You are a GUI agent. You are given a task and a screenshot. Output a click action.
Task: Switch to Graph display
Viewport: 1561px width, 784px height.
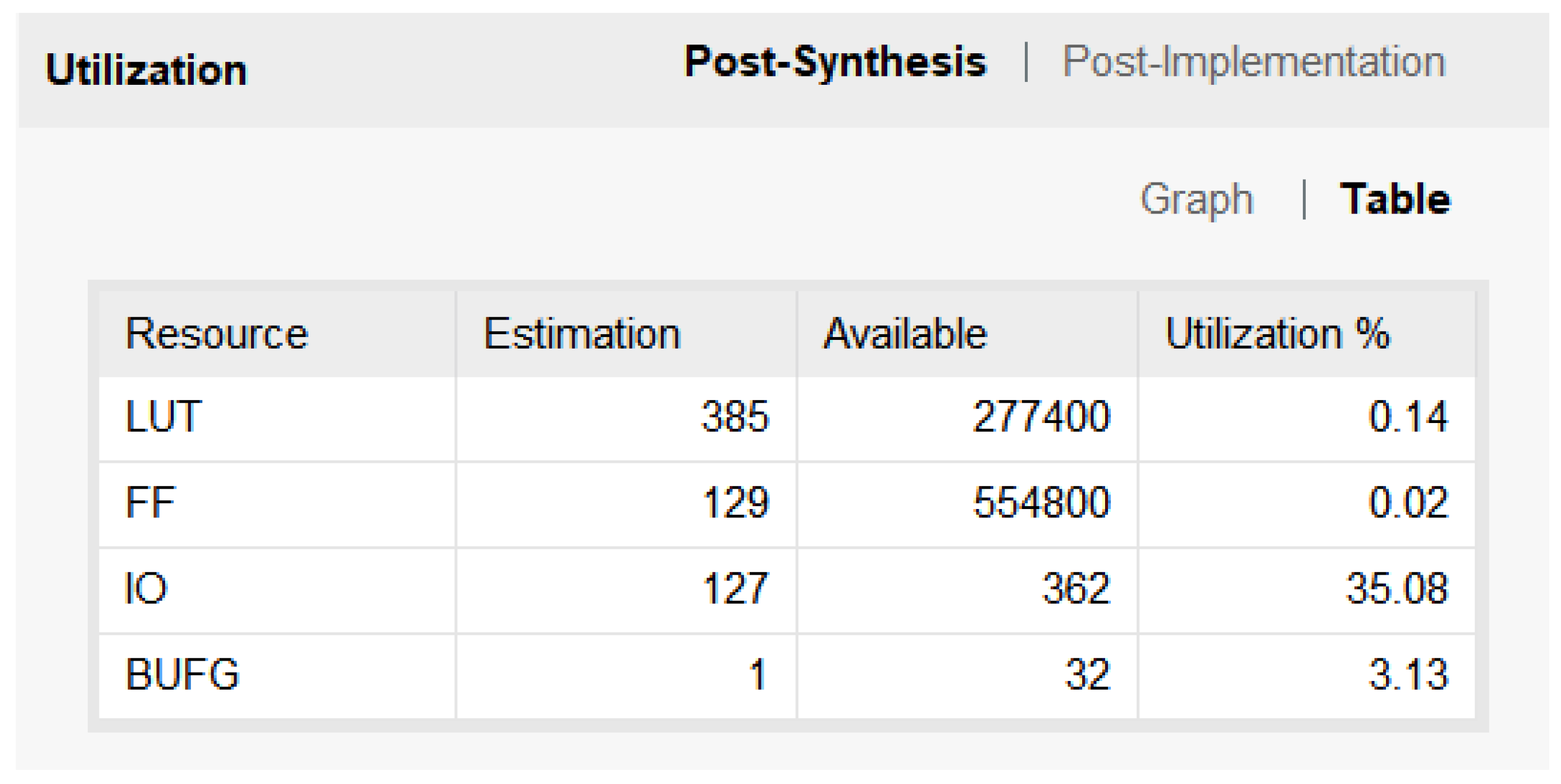[x=1196, y=199]
